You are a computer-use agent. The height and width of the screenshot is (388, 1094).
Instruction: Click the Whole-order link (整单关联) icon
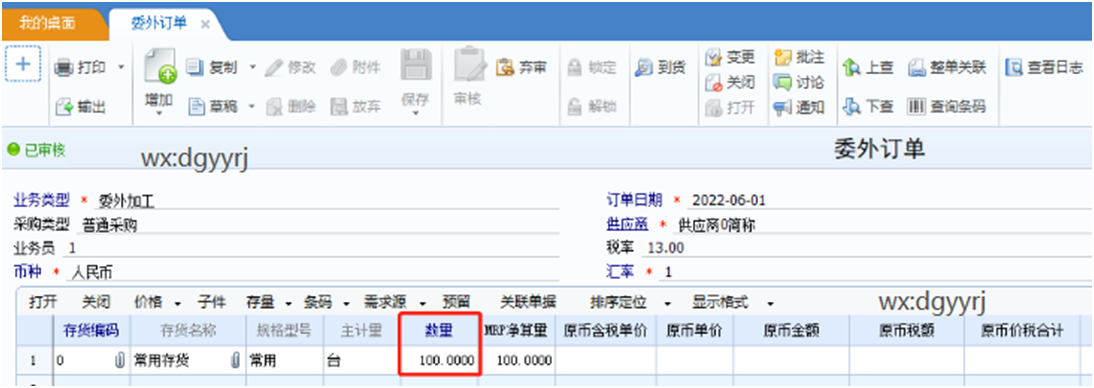coord(917,68)
